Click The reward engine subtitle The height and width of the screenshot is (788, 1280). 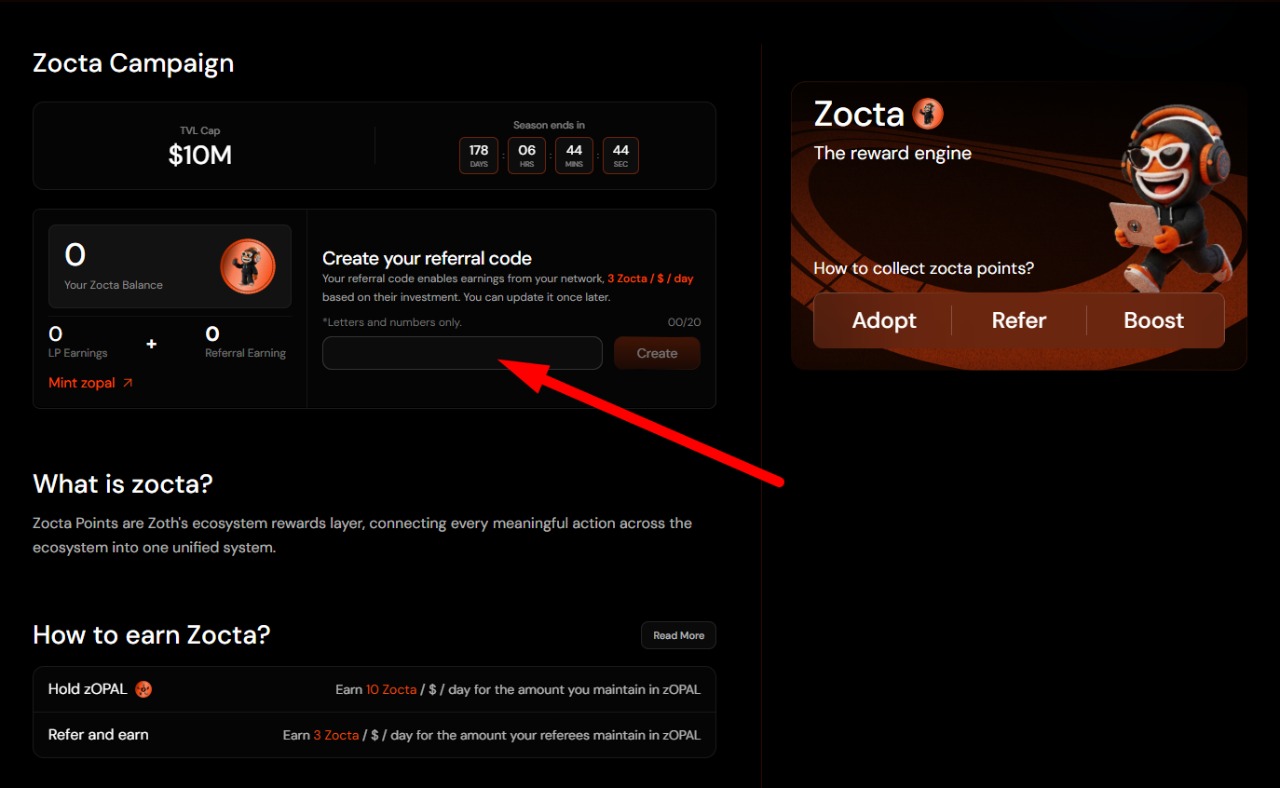click(x=893, y=153)
